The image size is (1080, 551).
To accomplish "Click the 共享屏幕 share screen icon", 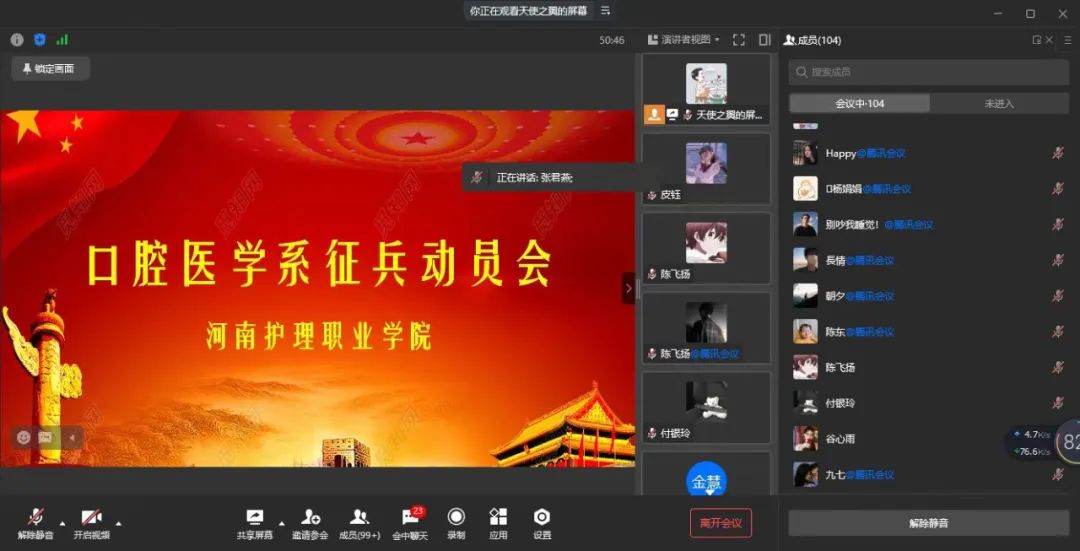I will (256, 518).
